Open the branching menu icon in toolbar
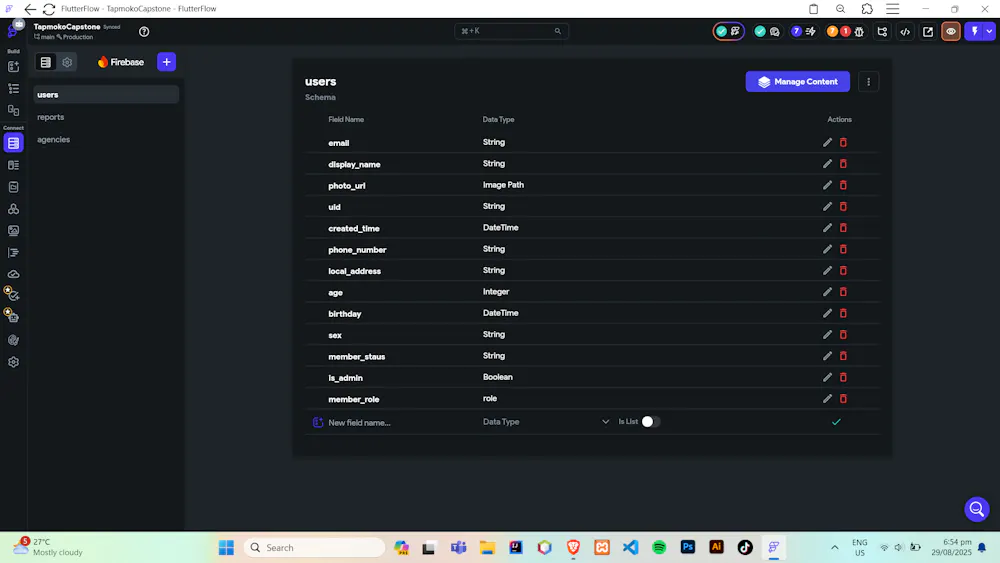The width and height of the screenshot is (1000, 563). click(x=882, y=31)
